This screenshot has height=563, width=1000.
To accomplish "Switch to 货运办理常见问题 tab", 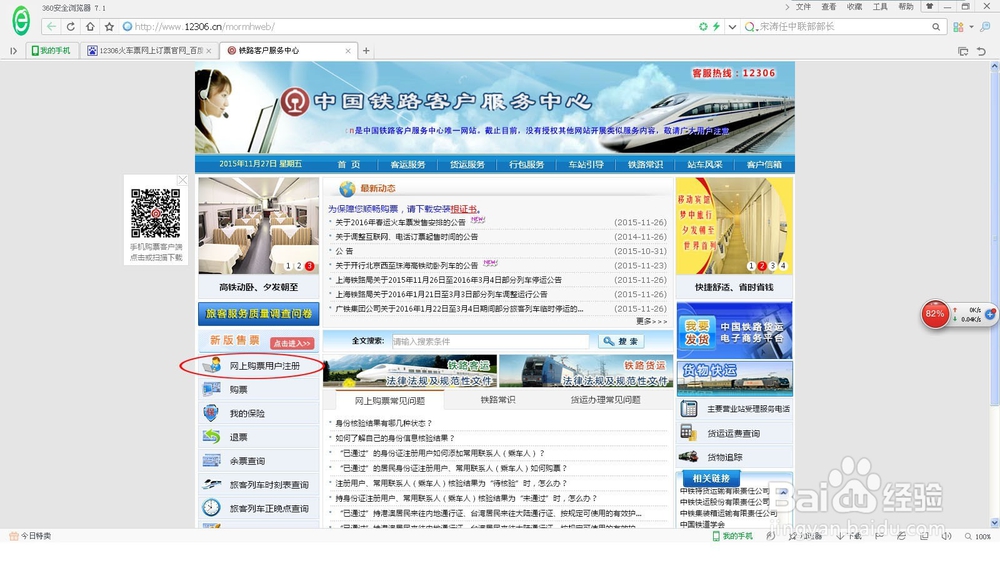I will point(605,400).
